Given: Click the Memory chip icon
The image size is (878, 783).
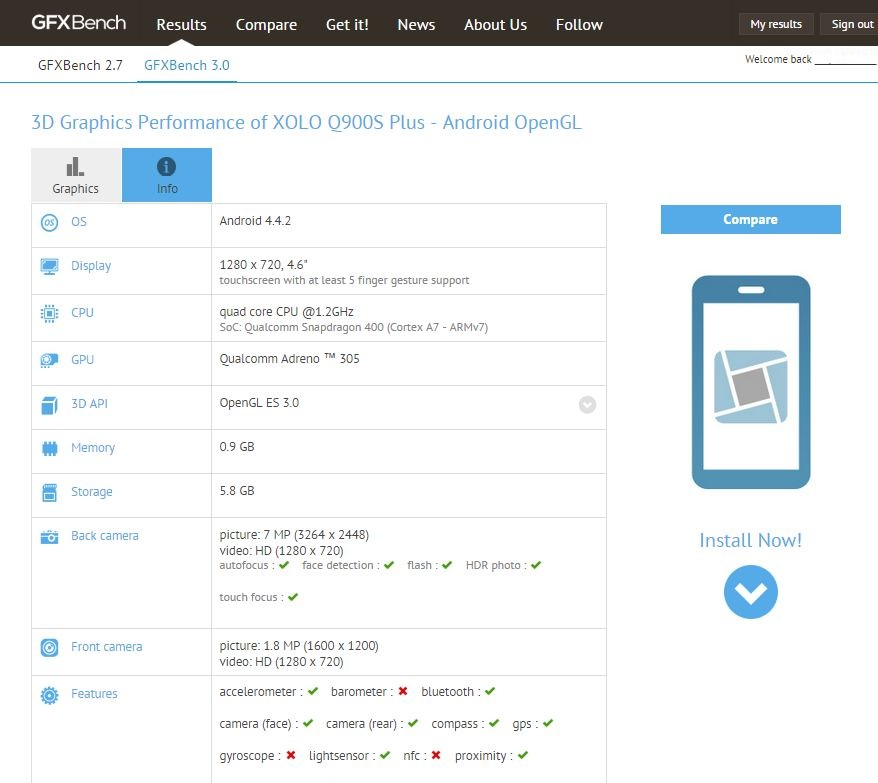Looking at the screenshot, I should (49, 449).
